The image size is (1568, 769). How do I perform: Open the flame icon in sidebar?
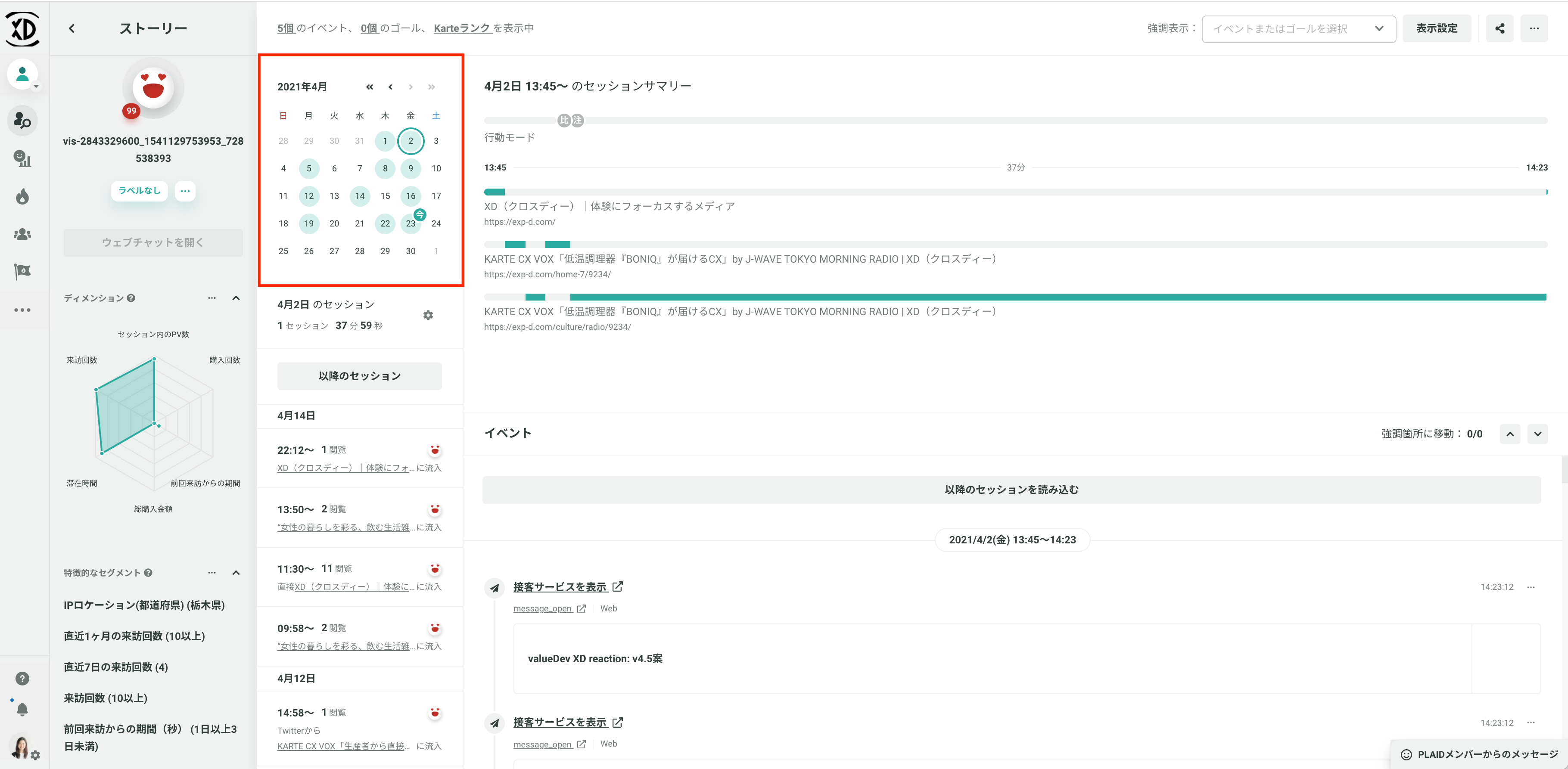click(x=22, y=196)
